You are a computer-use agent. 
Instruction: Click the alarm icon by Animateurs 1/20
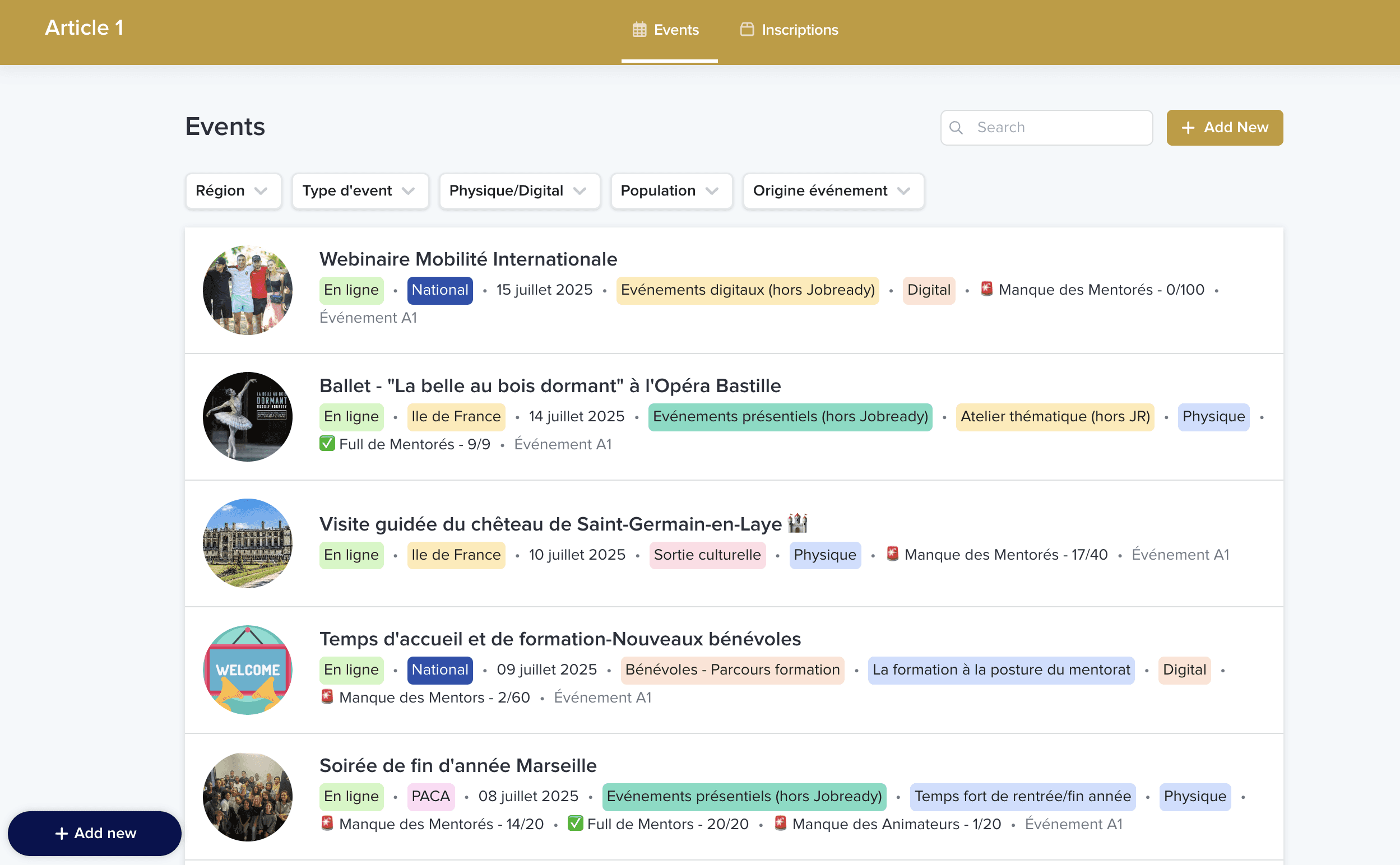(780, 823)
